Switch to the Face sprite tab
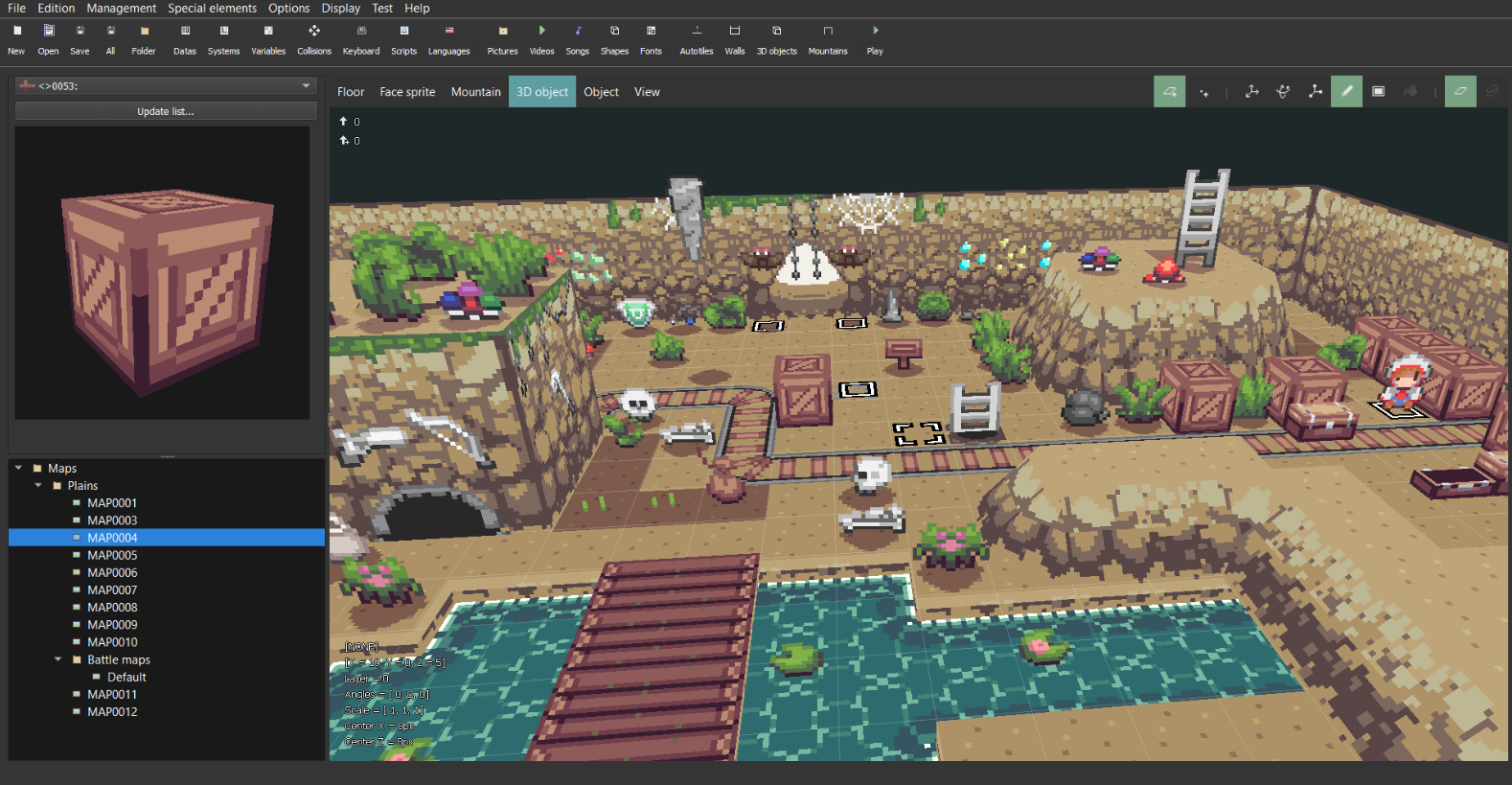 [x=407, y=92]
